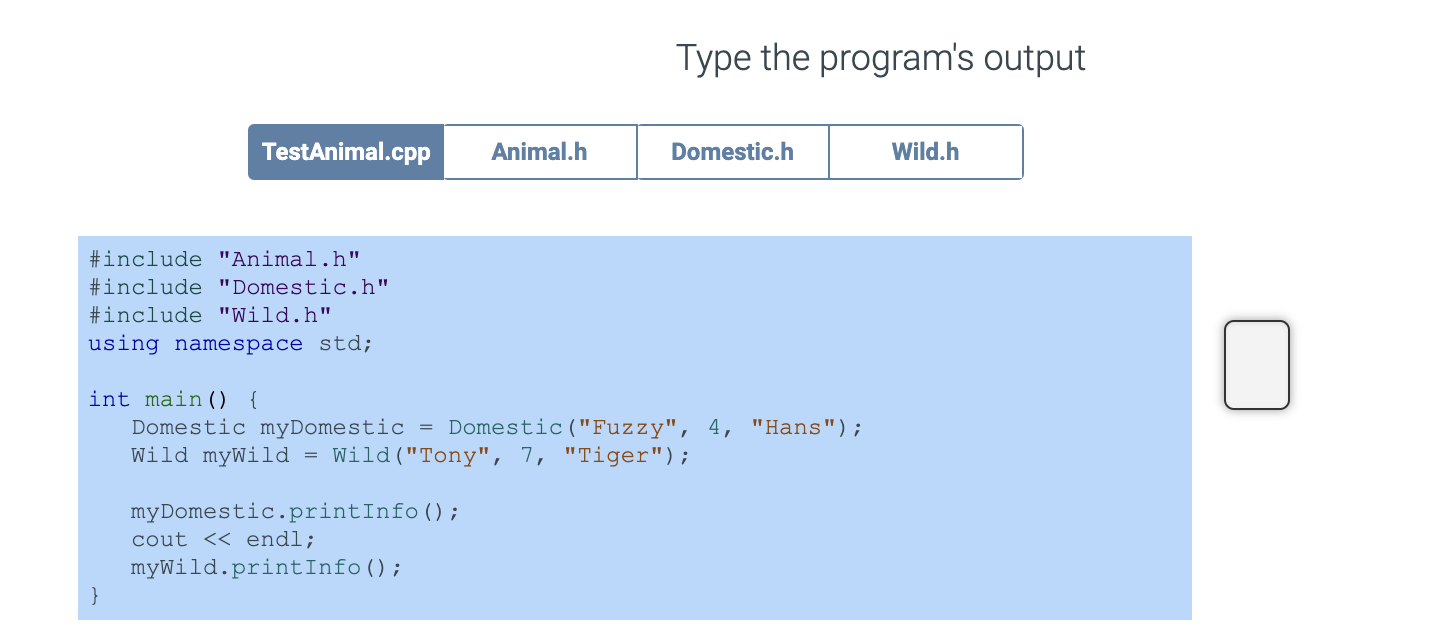Switch to the Animal.h tab
The image size is (1434, 636).
539,151
